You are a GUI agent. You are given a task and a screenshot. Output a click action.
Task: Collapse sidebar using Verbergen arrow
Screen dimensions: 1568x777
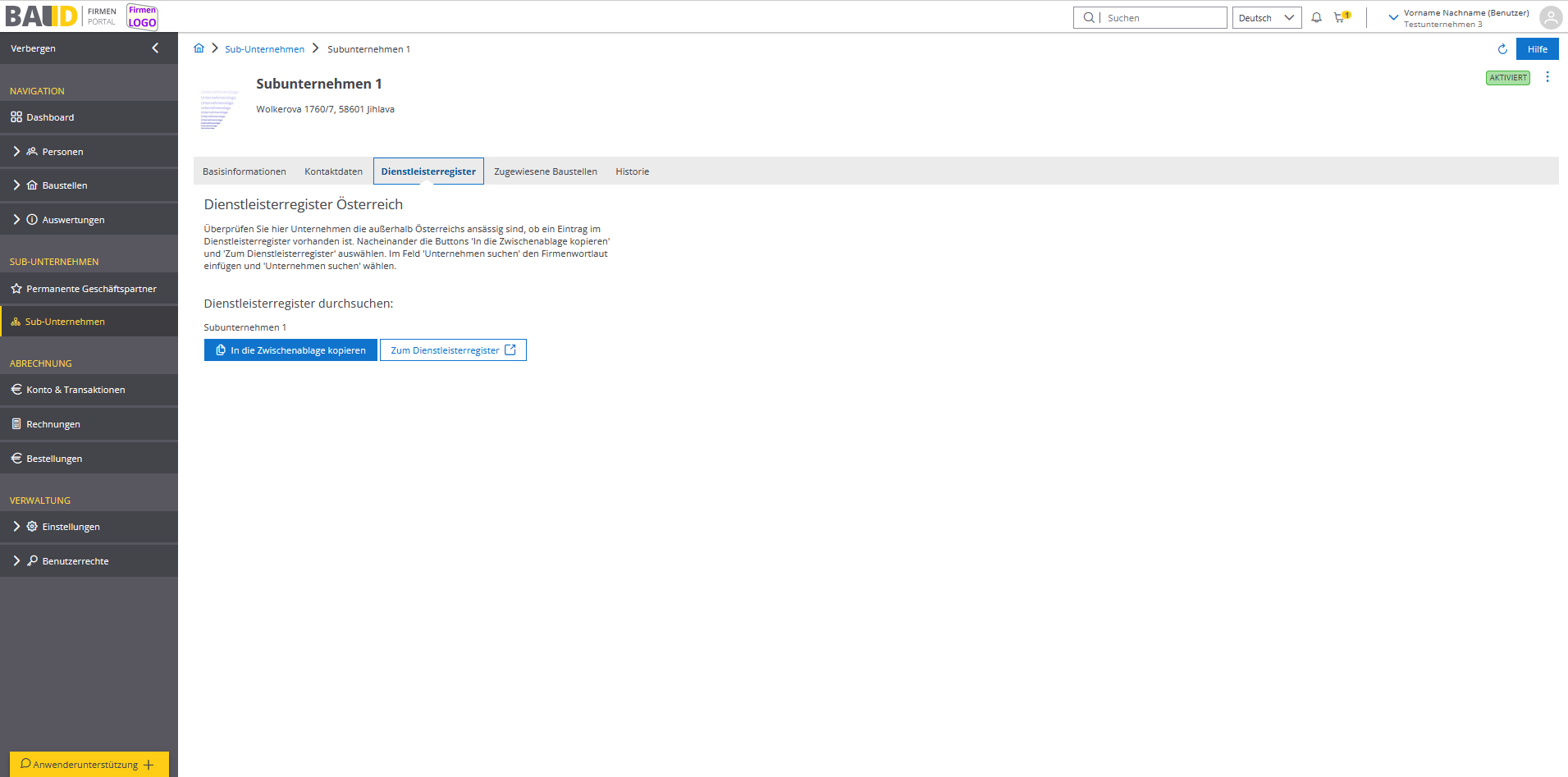(x=155, y=48)
